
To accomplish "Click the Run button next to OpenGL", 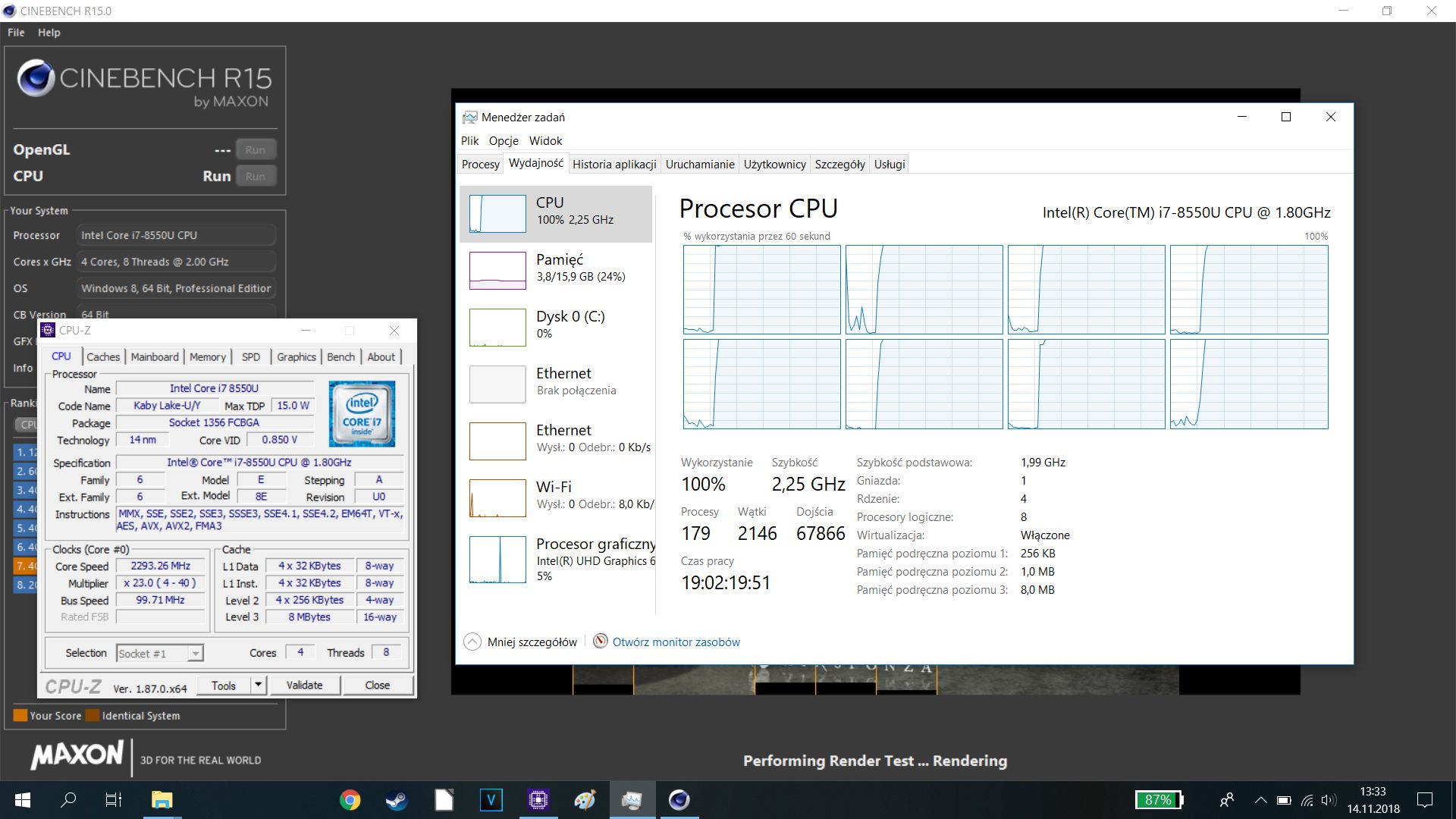I will coord(256,150).
